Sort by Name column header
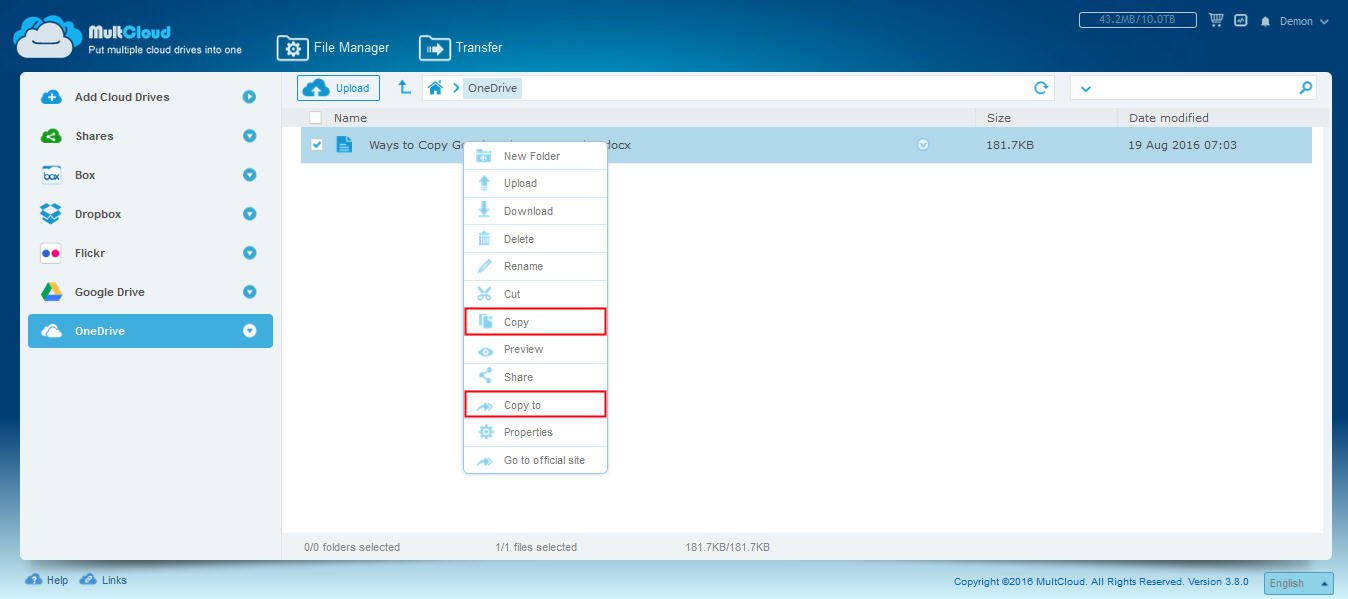Screen dimensions: 1348x599 (x=351, y=118)
